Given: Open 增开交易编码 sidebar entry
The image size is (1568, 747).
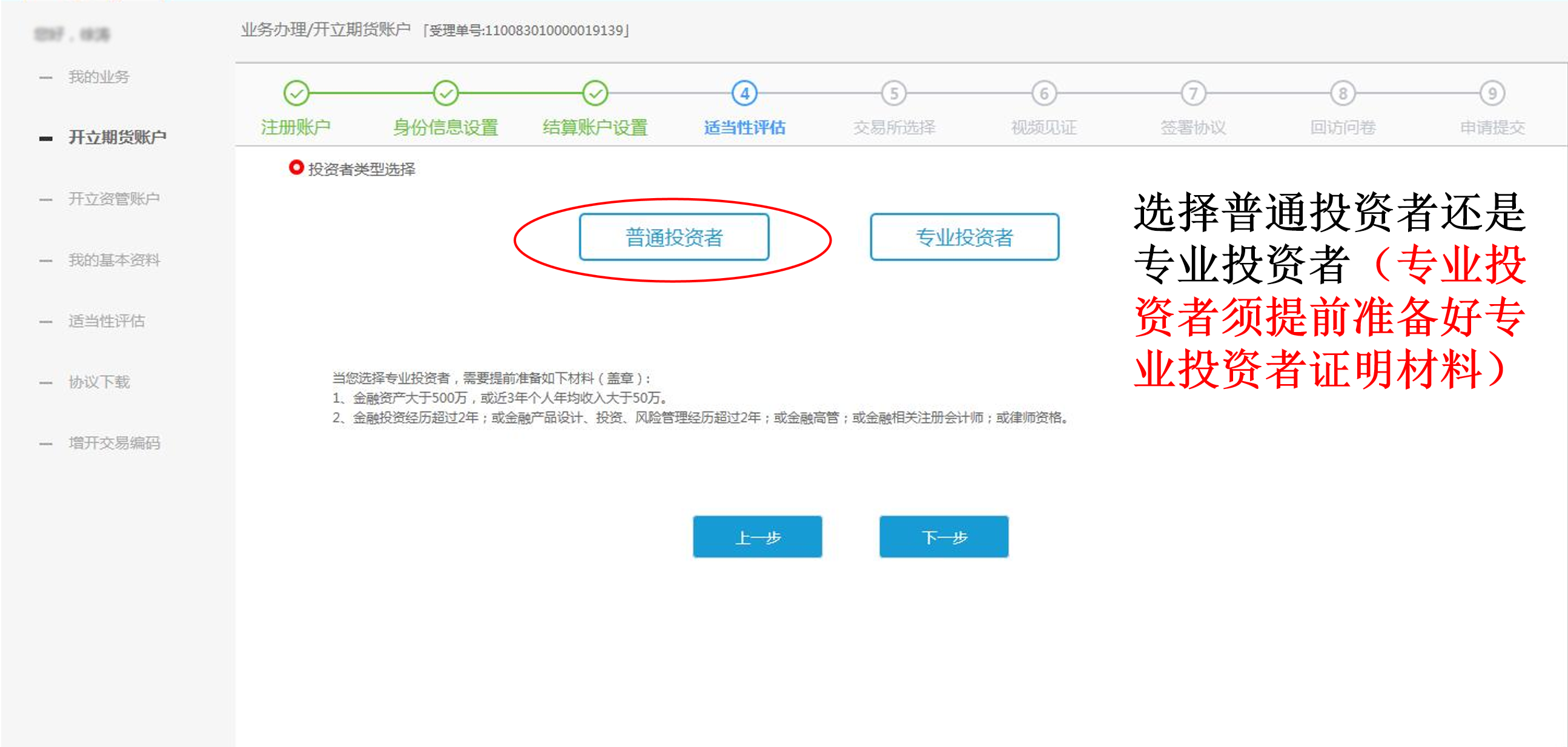Looking at the screenshot, I should pos(114,443).
